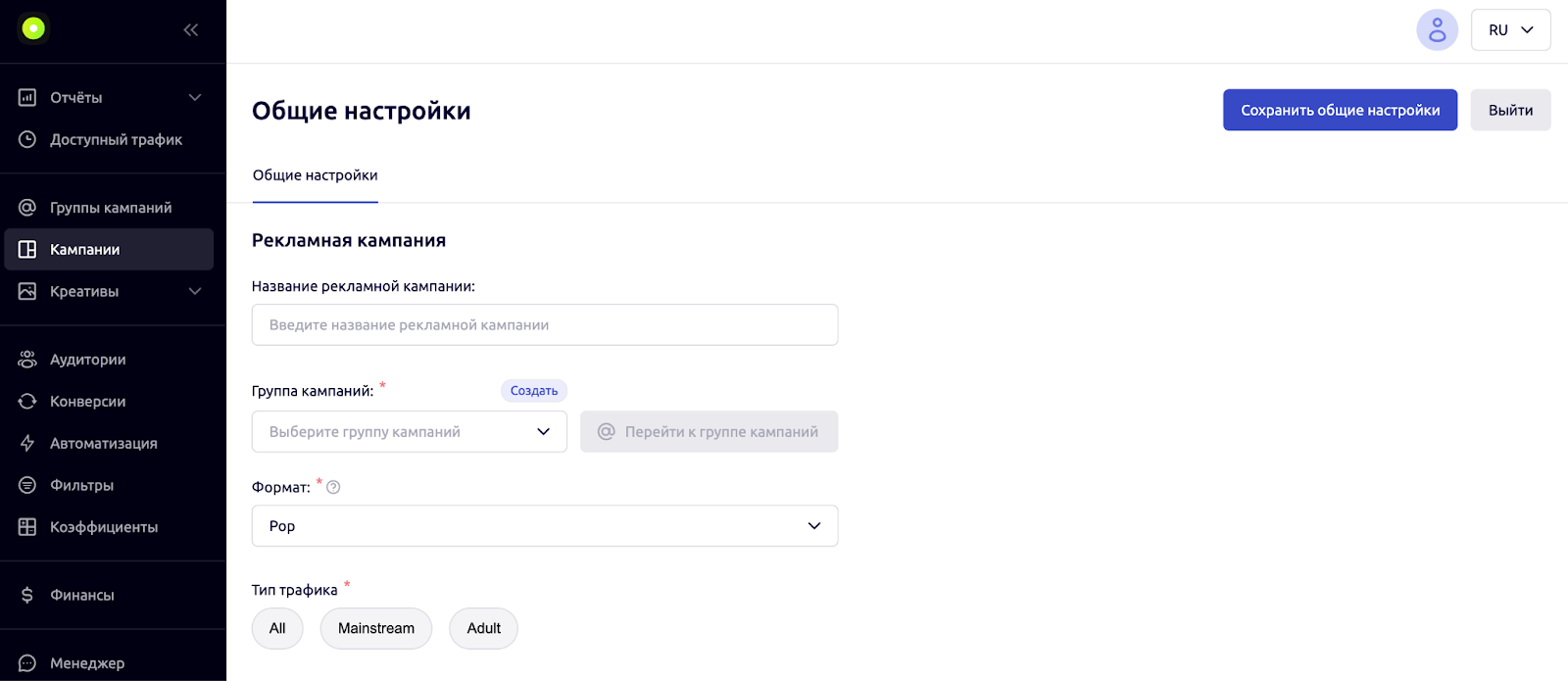Select the Mainstream traffic type
1568x681 pixels.
[x=375, y=629]
